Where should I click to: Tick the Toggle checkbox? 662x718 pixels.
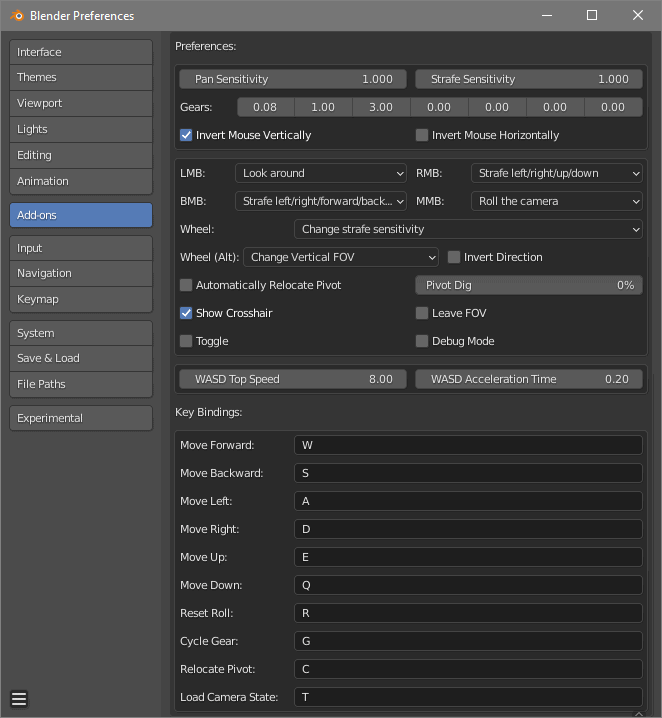click(x=186, y=341)
